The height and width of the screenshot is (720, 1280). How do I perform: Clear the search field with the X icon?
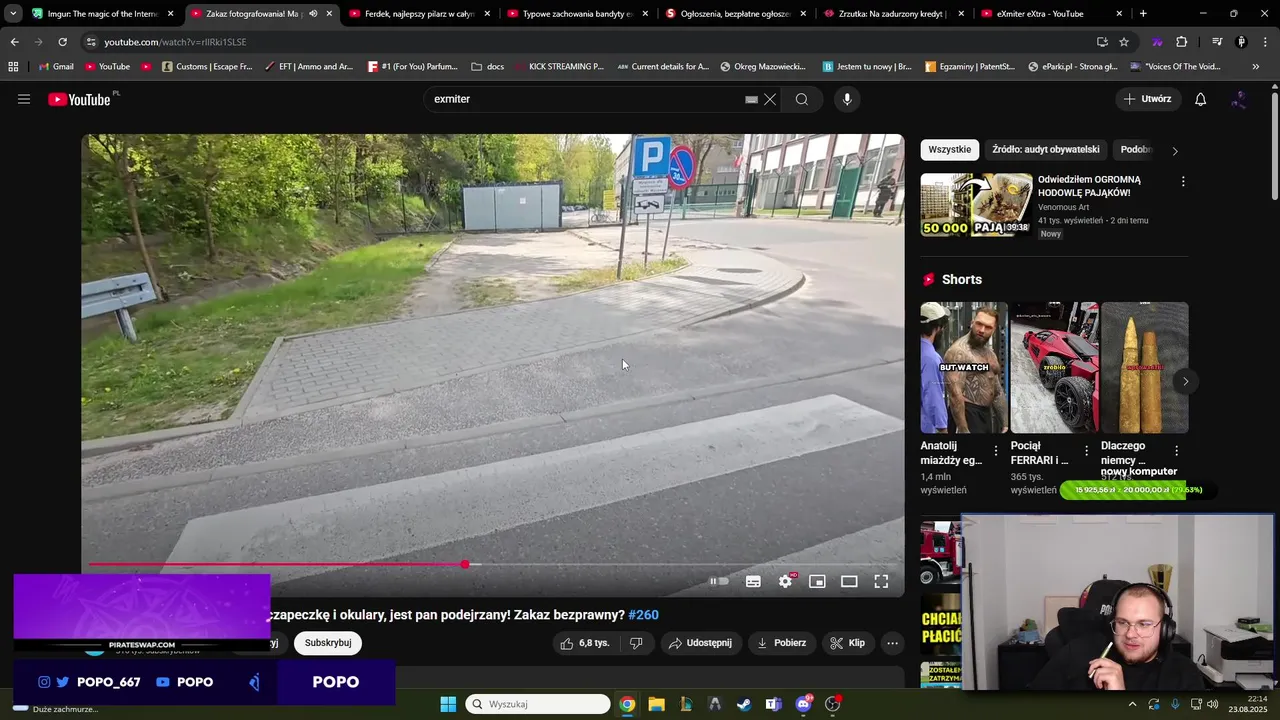tap(770, 99)
